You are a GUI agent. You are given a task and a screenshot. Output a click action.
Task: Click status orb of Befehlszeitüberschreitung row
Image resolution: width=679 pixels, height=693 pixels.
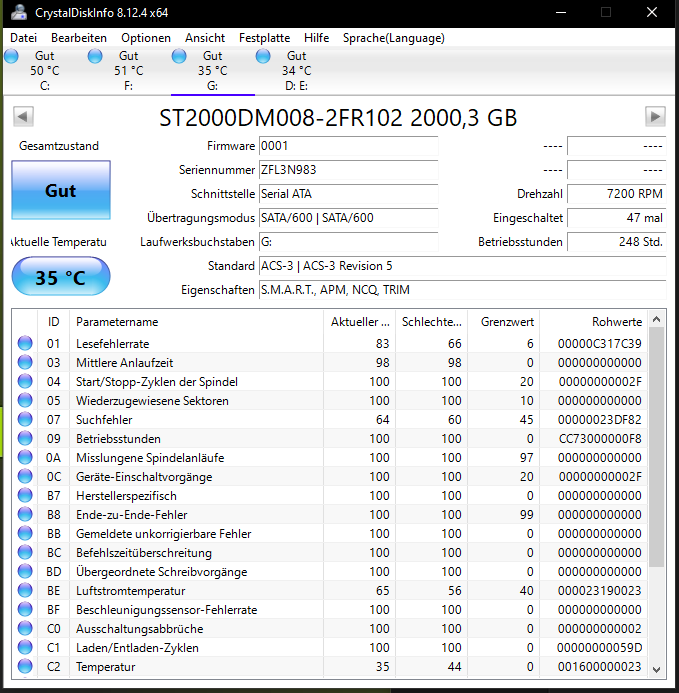coord(25,552)
